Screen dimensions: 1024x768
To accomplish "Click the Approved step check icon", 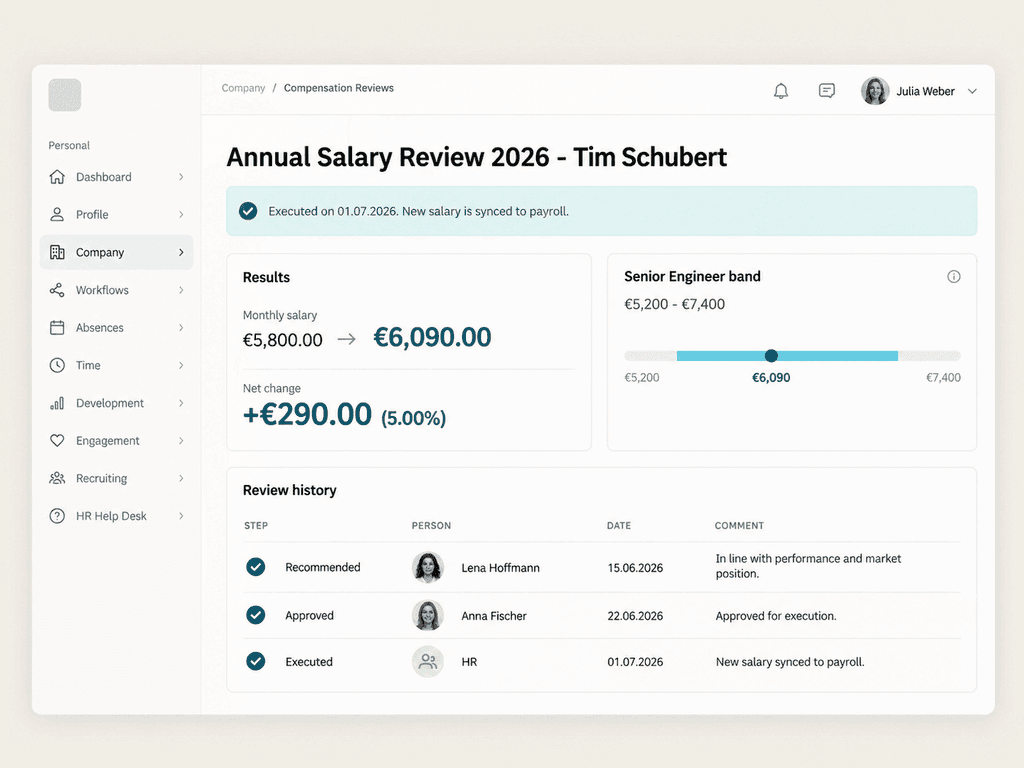I will coord(255,615).
